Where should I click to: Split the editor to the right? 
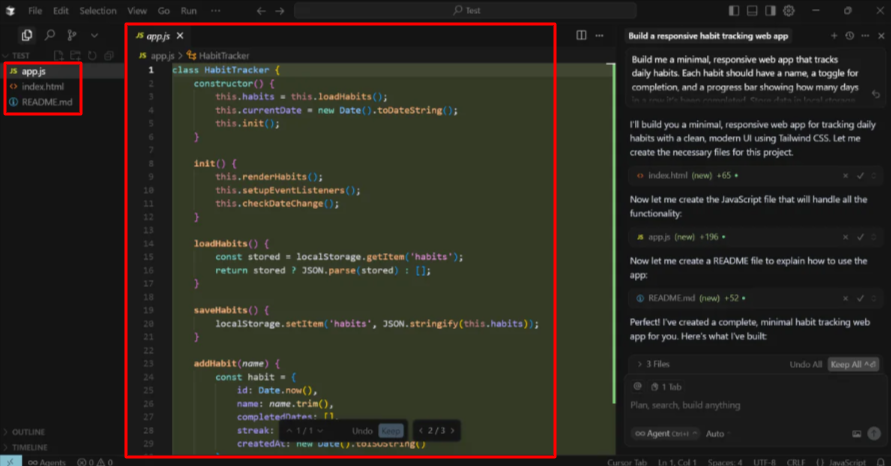[x=581, y=35]
